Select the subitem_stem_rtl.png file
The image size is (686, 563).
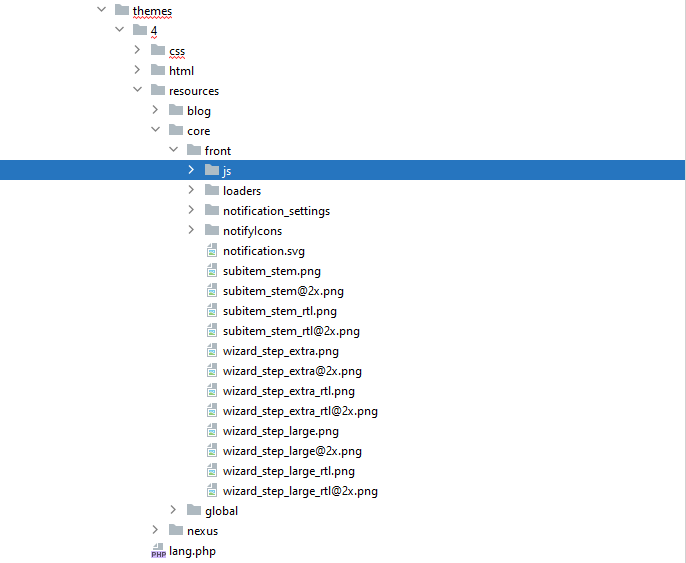click(x=279, y=311)
